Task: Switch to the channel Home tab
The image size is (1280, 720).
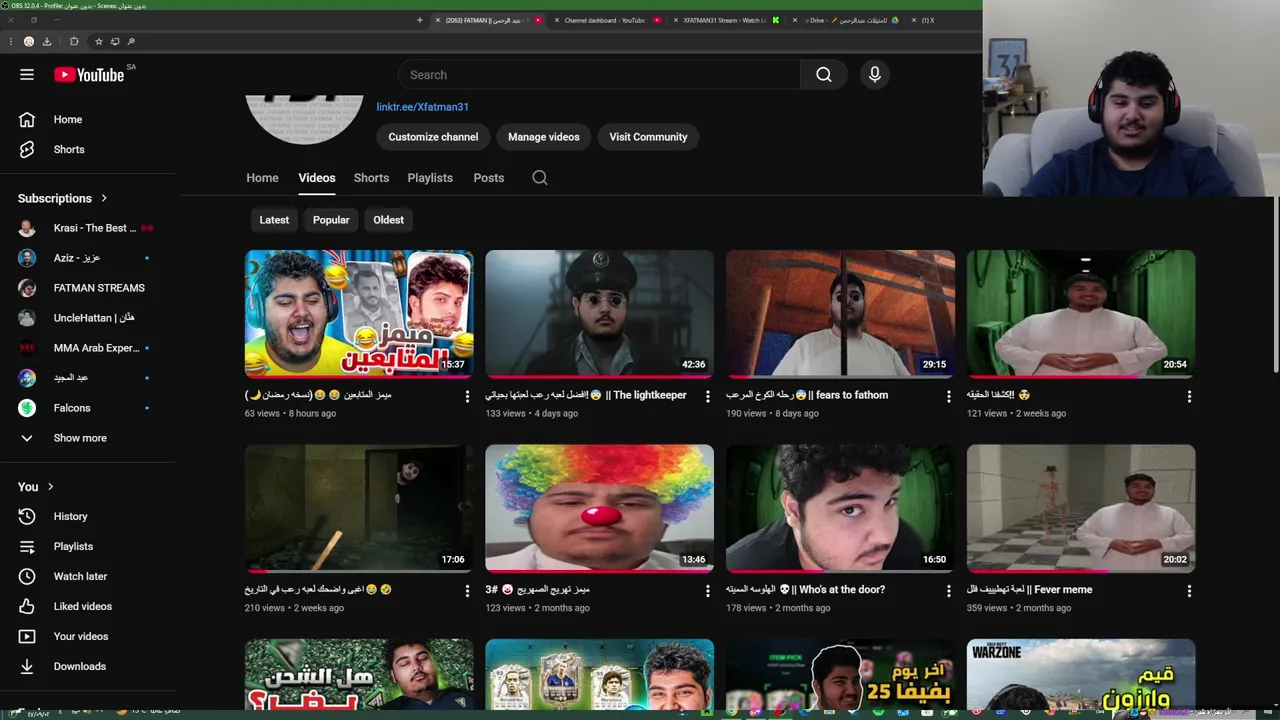Action: (262, 178)
